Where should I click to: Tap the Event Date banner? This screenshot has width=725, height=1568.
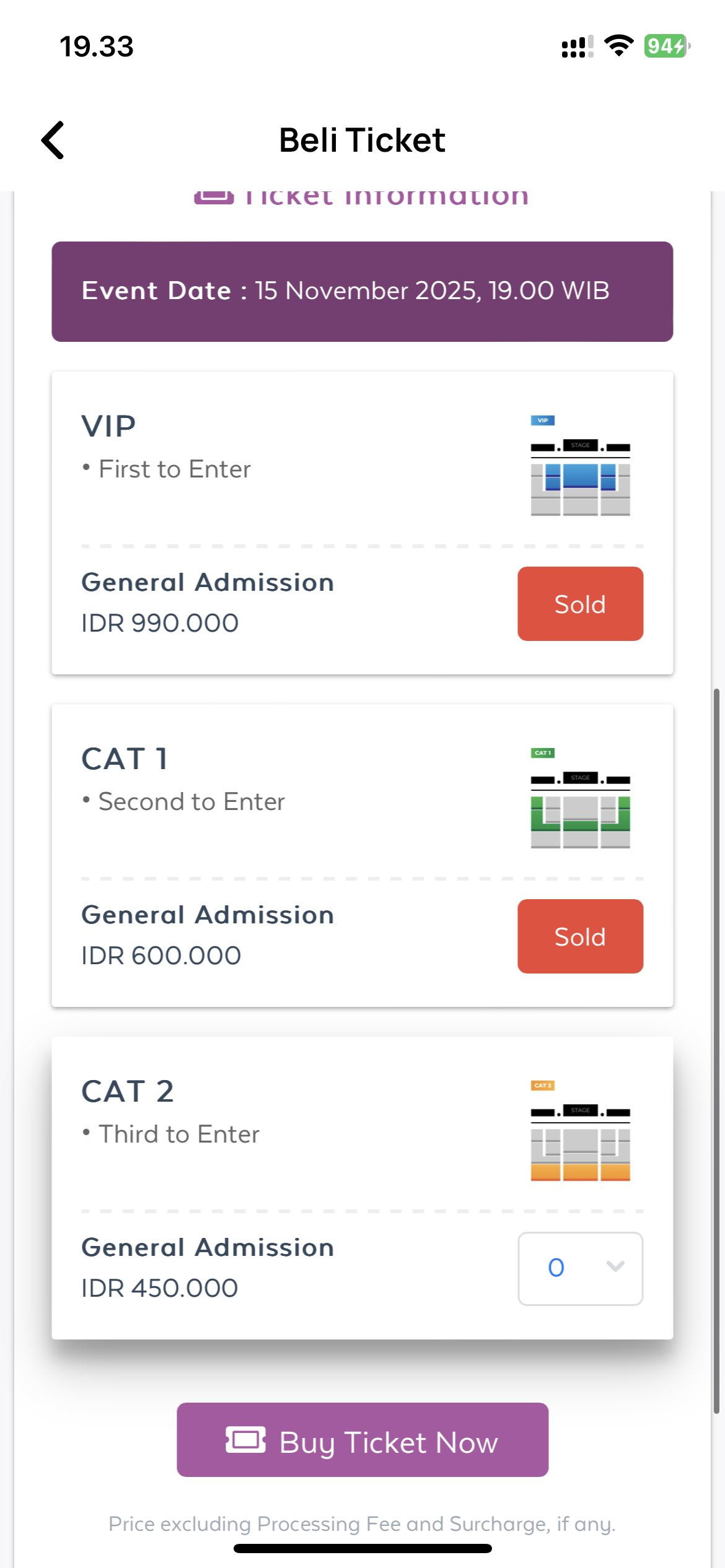362,291
